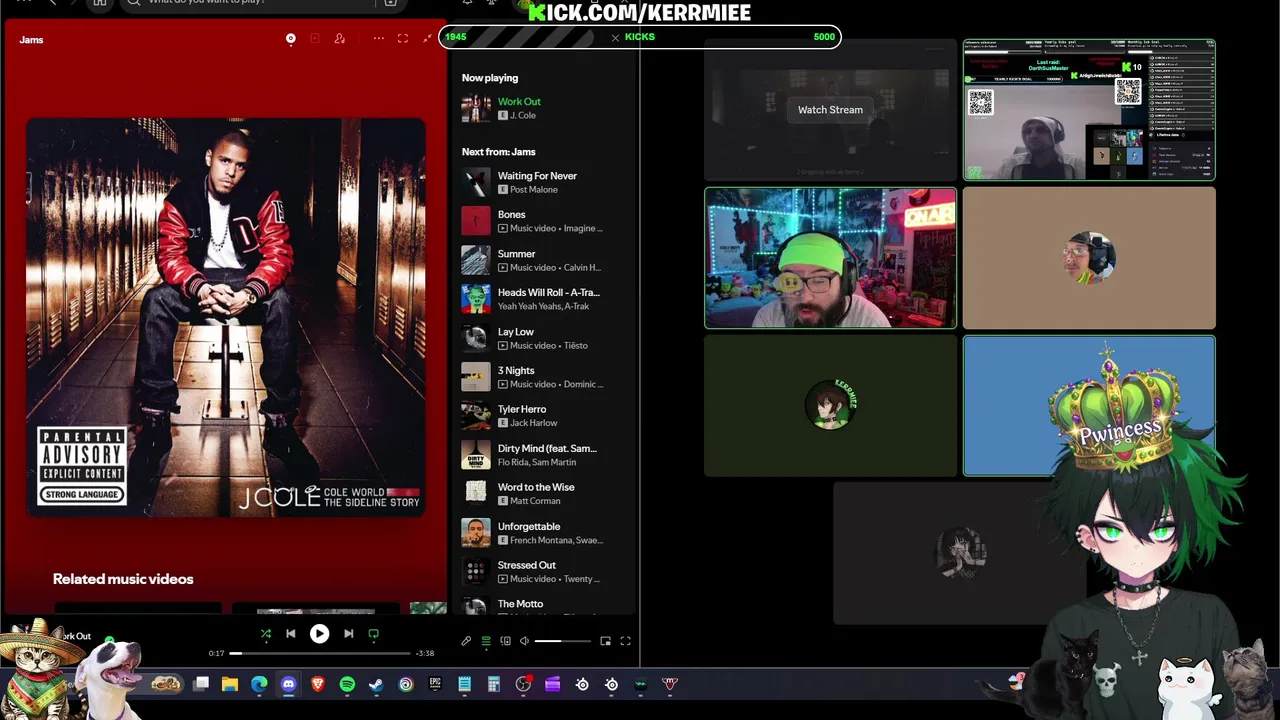The image size is (1280, 720).
Task: Play Stressed Out music video
Action: pyautogui.click(x=526, y=566)
